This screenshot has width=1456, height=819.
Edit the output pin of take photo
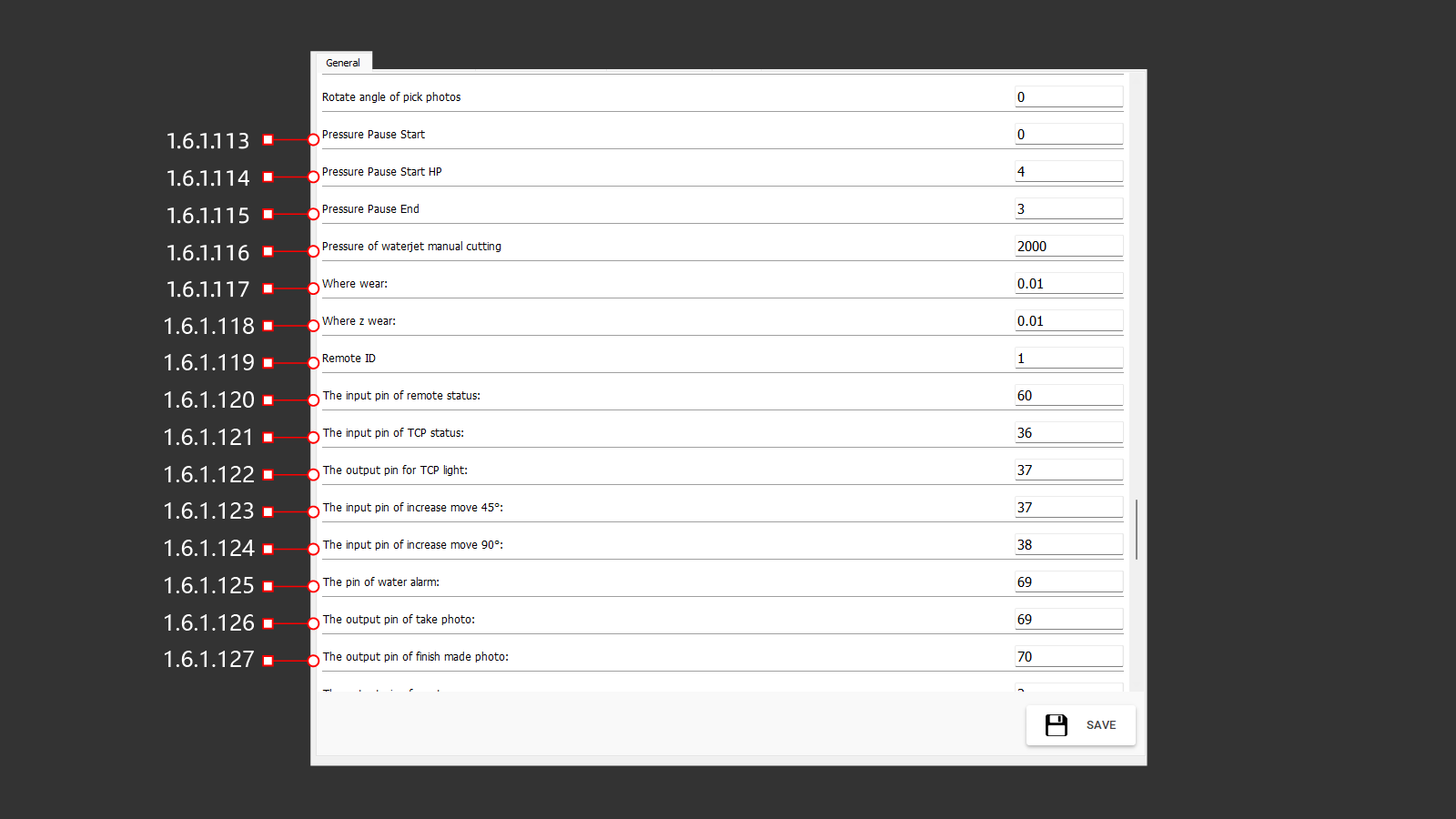1068,620
